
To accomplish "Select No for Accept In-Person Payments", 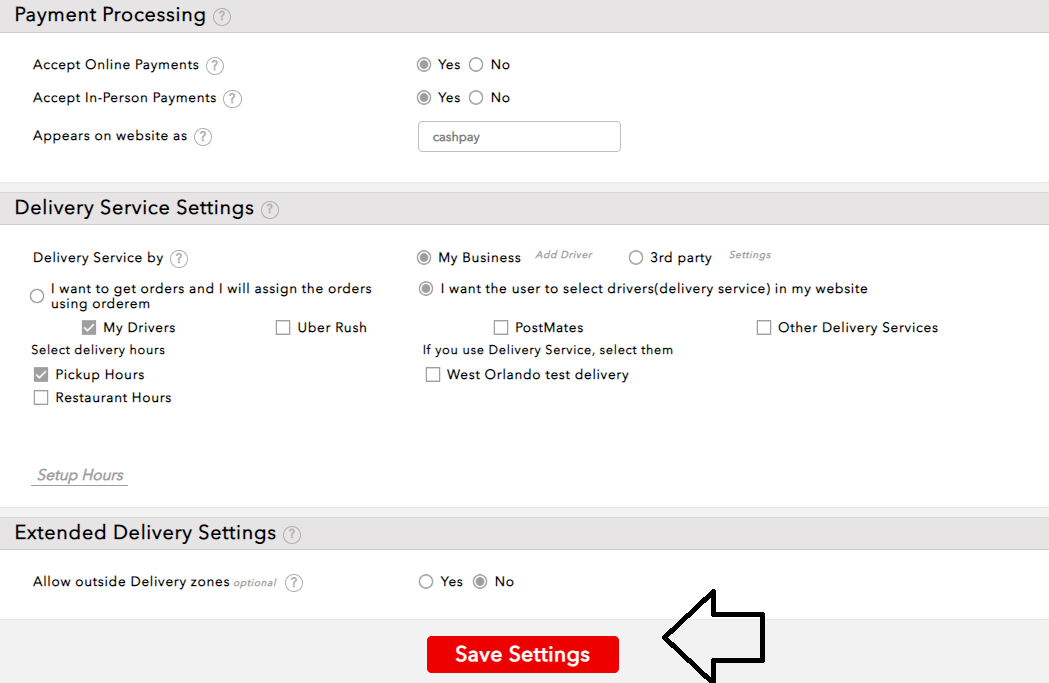I will click(476, 98).
